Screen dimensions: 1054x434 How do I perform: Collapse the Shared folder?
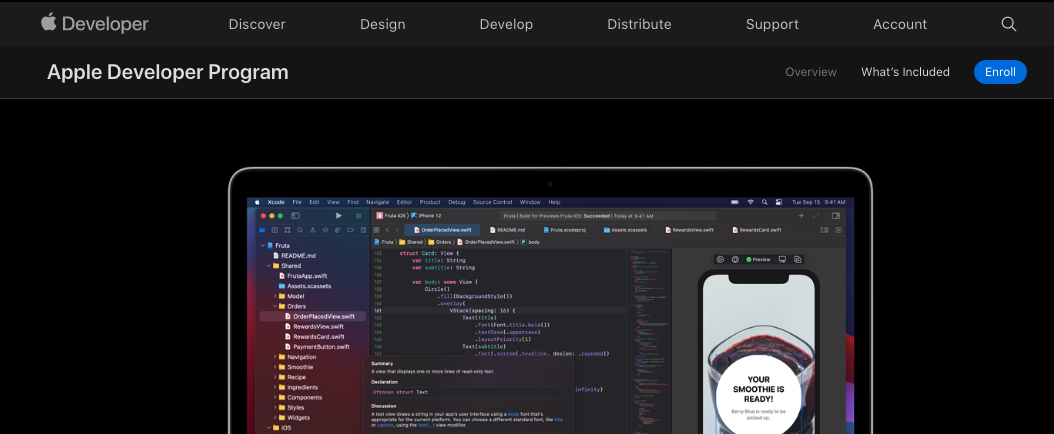click(269, 266)
